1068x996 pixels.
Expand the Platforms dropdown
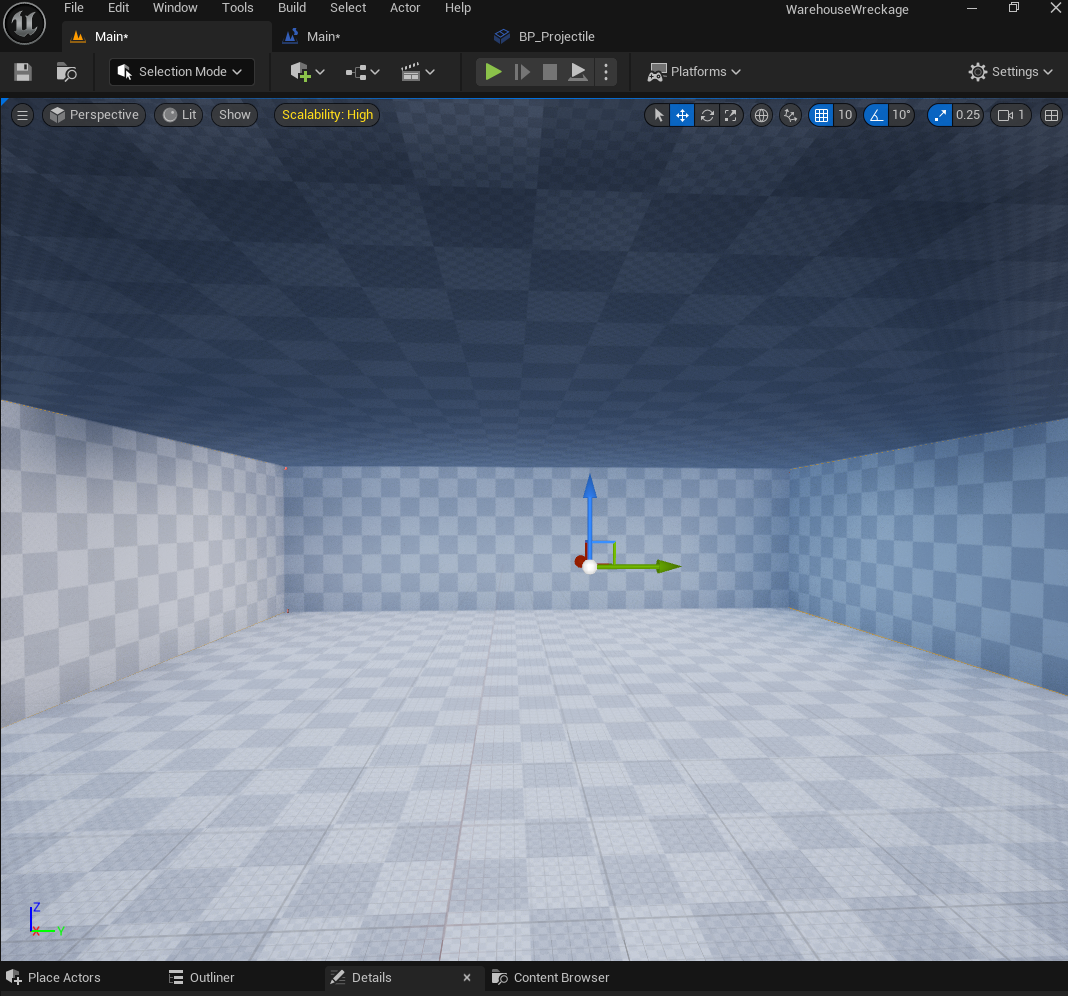tap(693, 72)
